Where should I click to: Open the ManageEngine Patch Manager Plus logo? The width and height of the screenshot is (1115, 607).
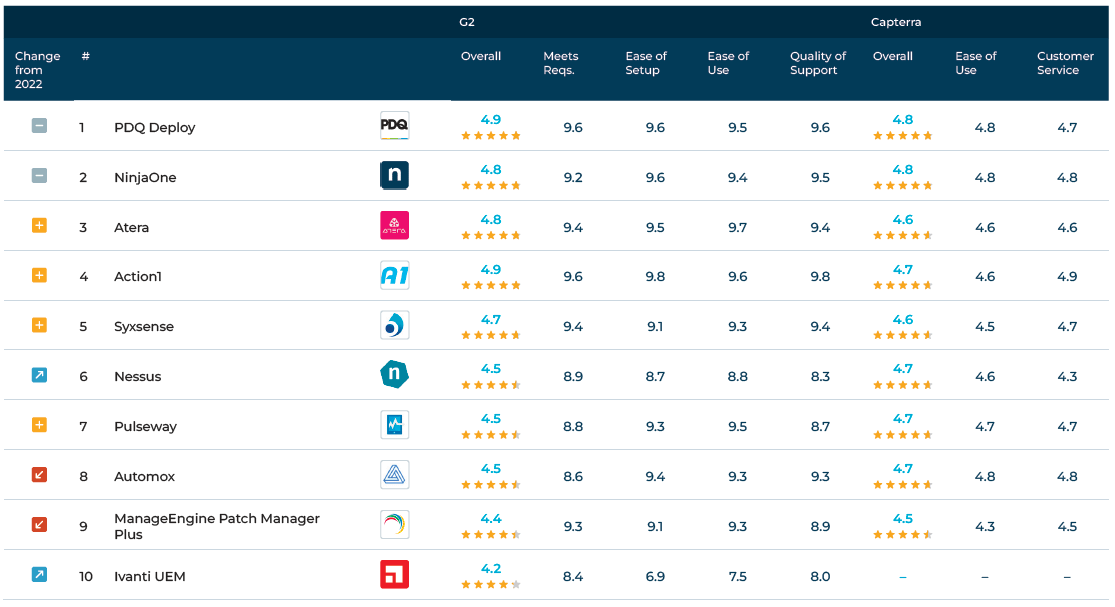tap(395, 525)
